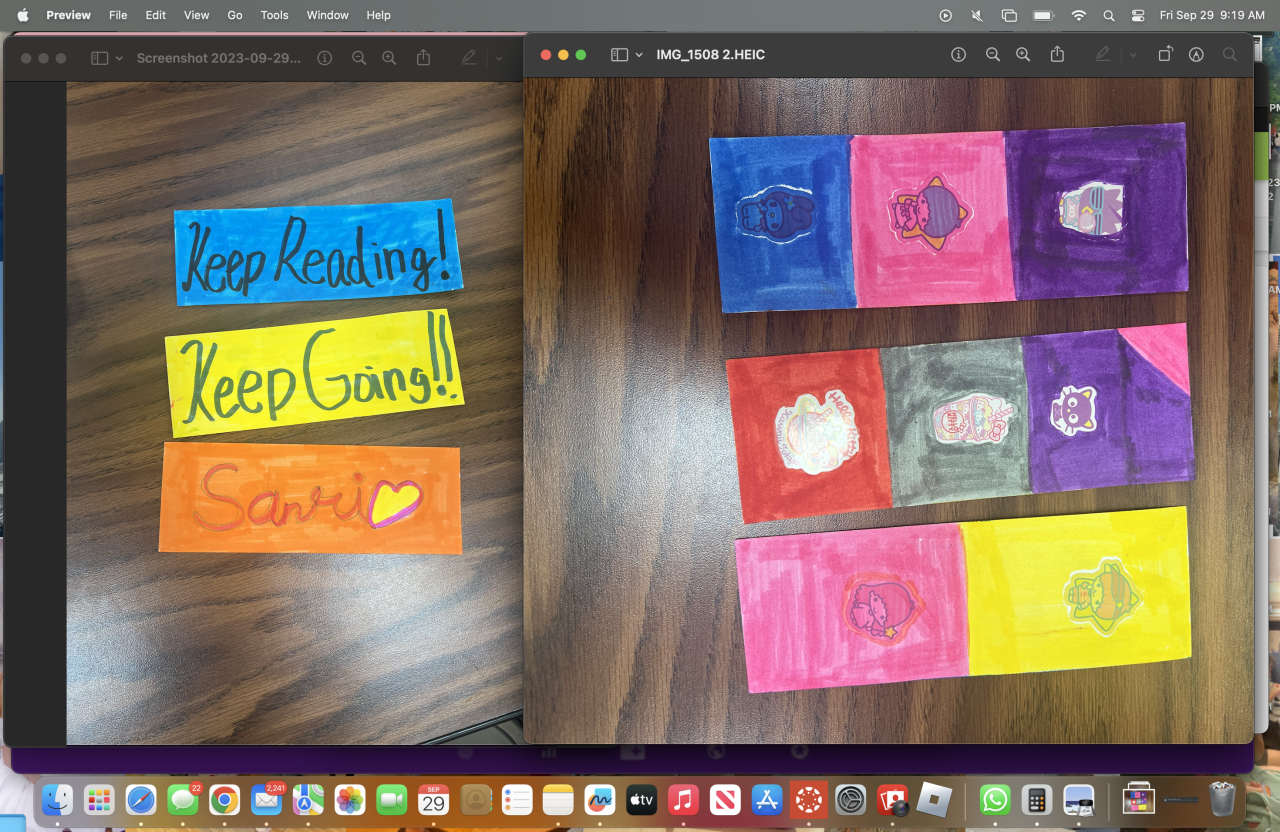Open the Help menu
1280x832 pixels.
[x=378, y=15]
